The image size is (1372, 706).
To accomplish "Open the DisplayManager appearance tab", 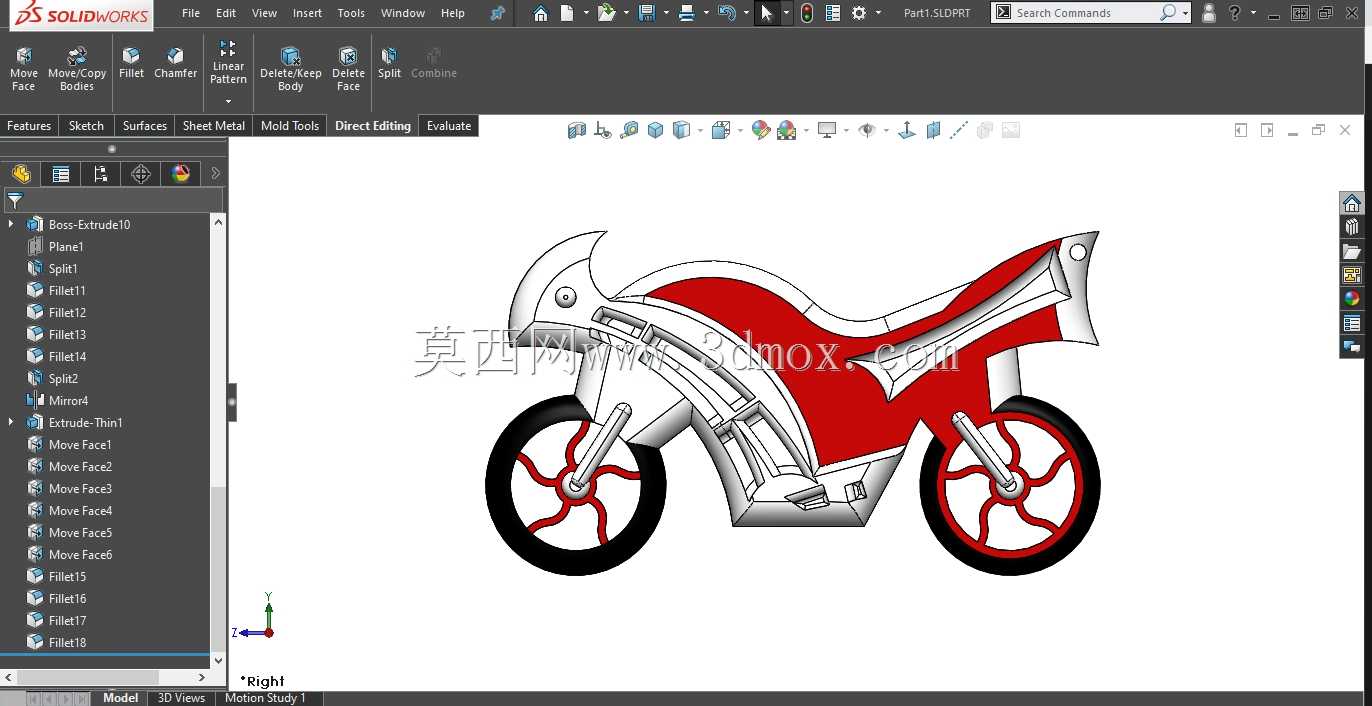I will tap(181, 174).
